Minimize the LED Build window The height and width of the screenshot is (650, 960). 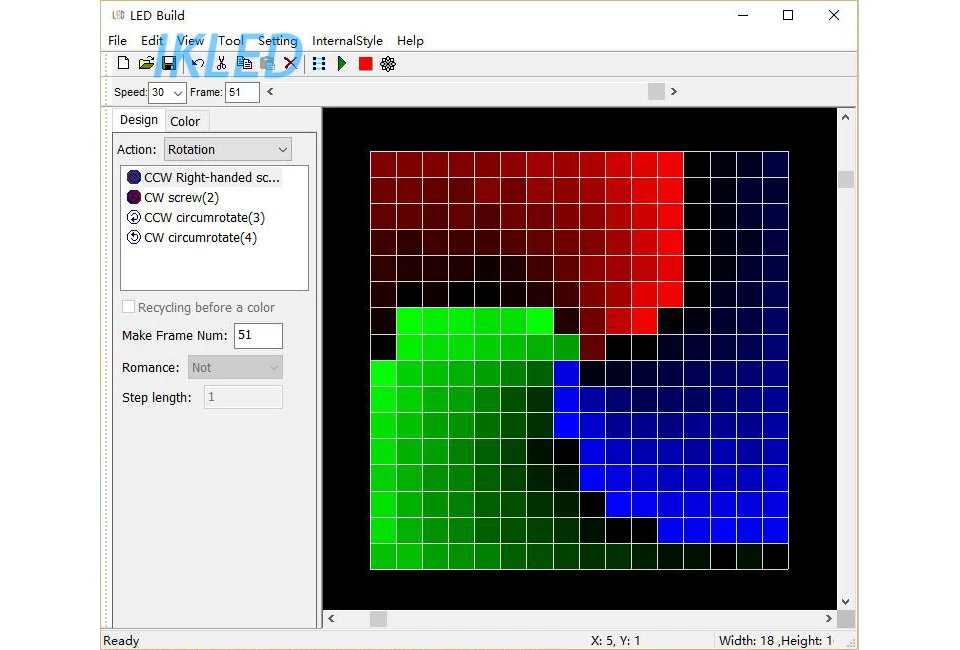(743, 15)
